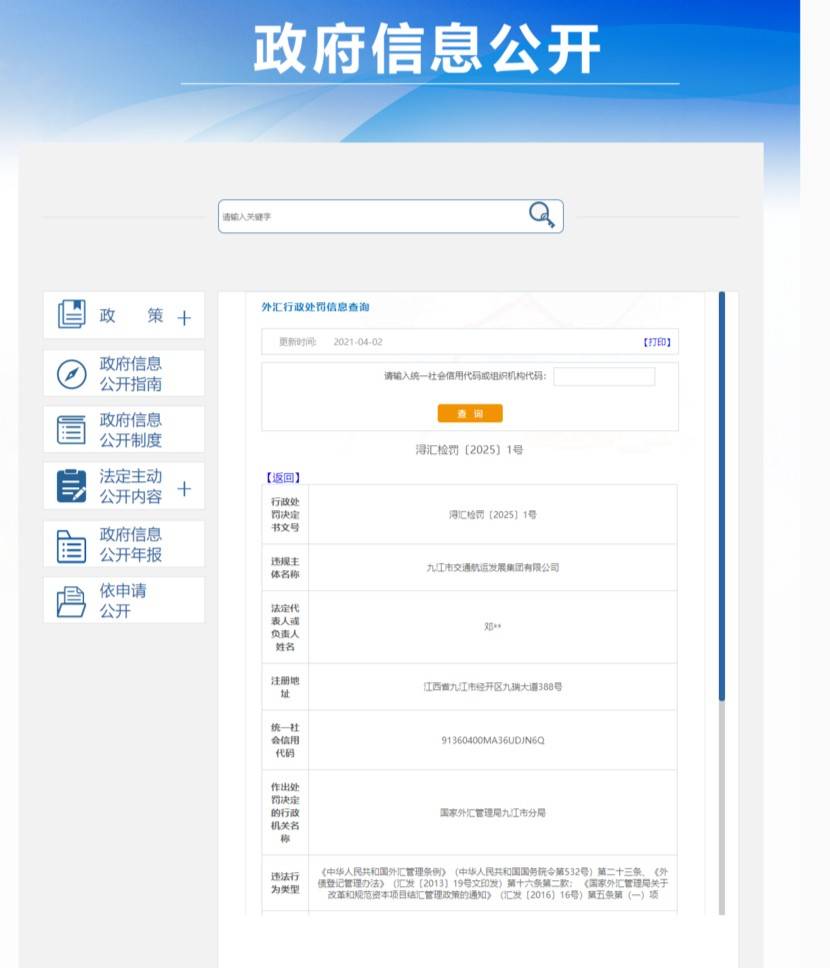This screenshot has width=830, height=968.
Task: Click the compass icon for 政府信息公开指南
Action: (72, 374)
